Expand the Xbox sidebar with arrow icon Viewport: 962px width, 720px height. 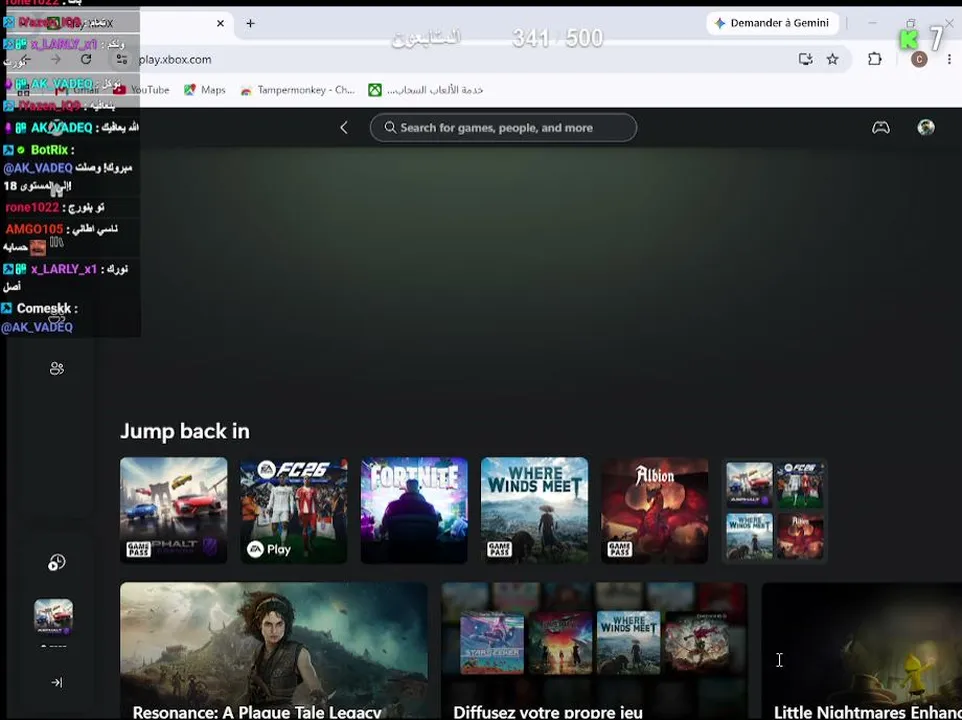pyautogui.click(x=56, y=682)
